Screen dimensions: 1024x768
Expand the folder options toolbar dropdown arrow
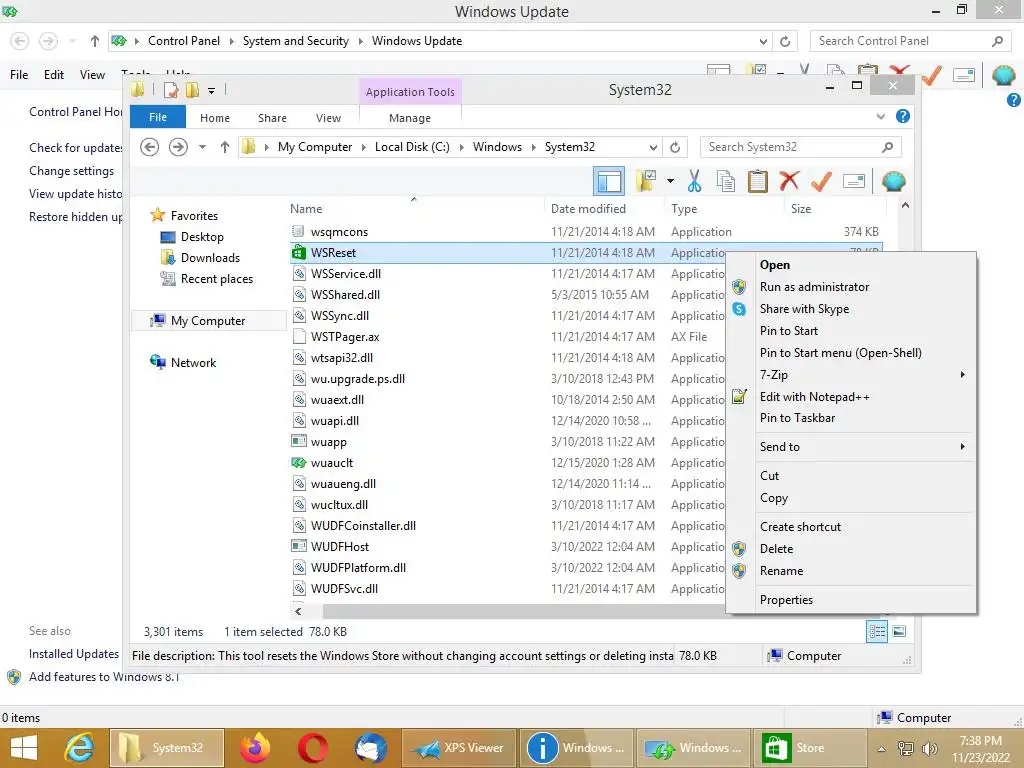point(670,181)
